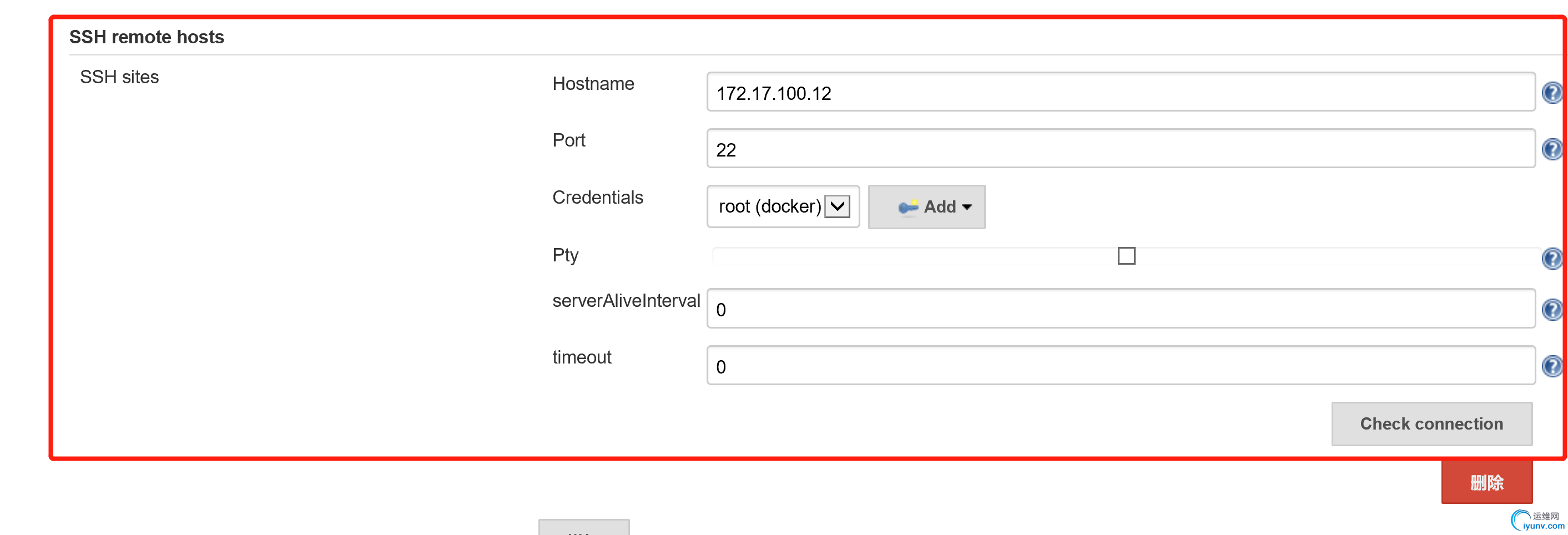Viewport: 1568px width, 535px height.
Task: Select the serverAliveInterval input box
Action: point(1120,309)
